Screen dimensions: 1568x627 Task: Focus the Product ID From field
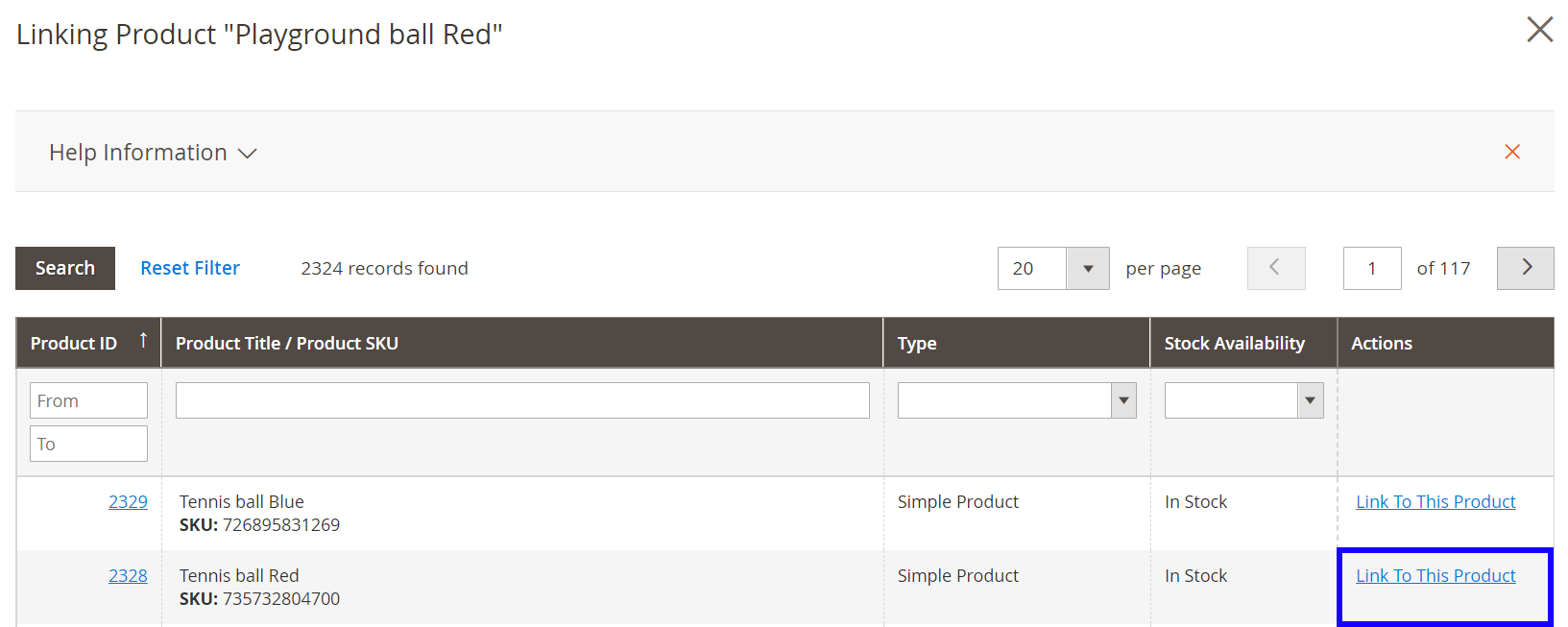click(x=88, y=400)
